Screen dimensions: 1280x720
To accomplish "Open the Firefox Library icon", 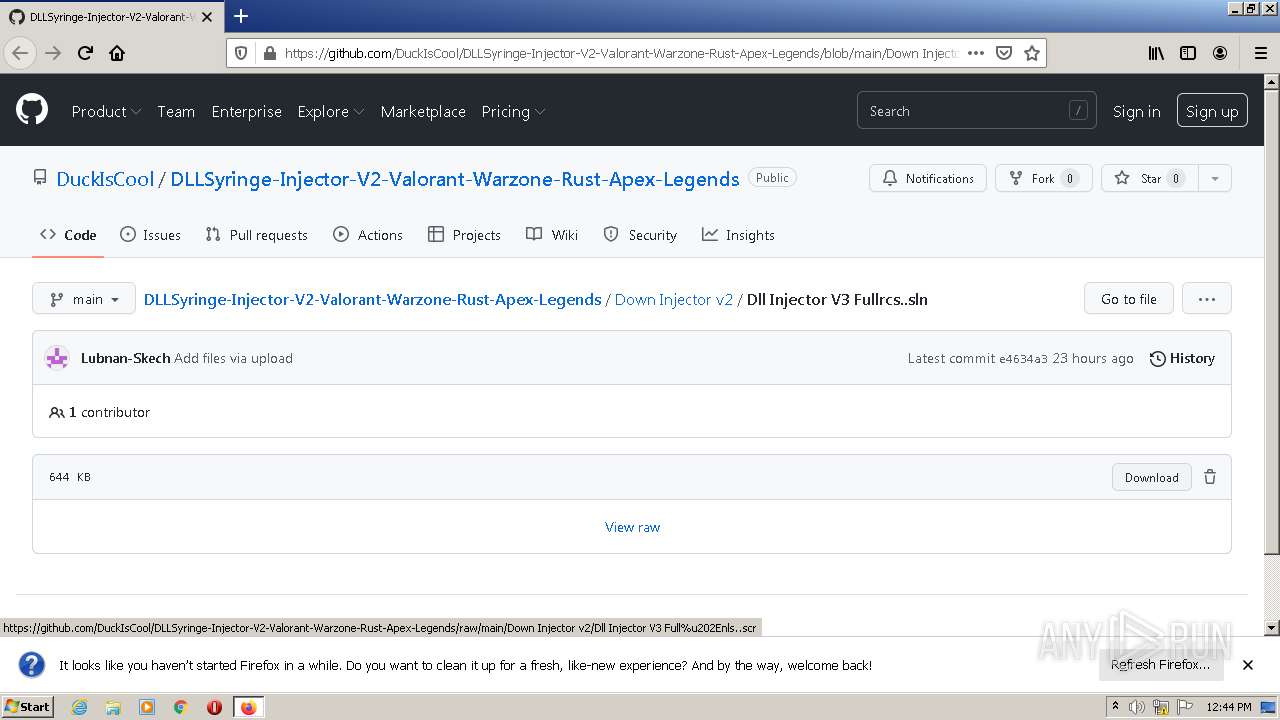I will (1156, 53).
